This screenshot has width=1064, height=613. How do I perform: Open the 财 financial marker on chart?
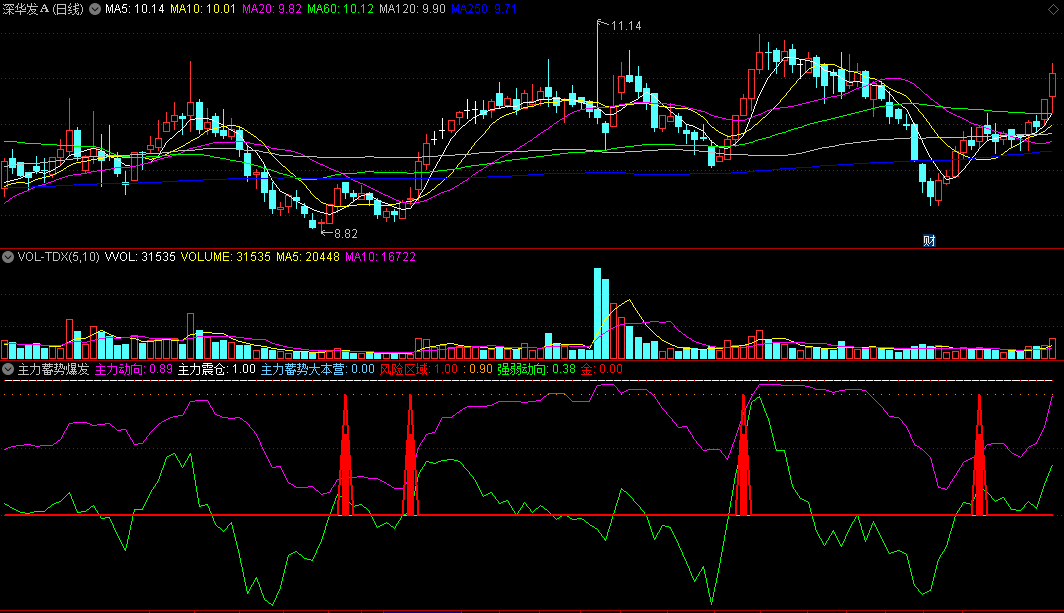tap(929, 240)
